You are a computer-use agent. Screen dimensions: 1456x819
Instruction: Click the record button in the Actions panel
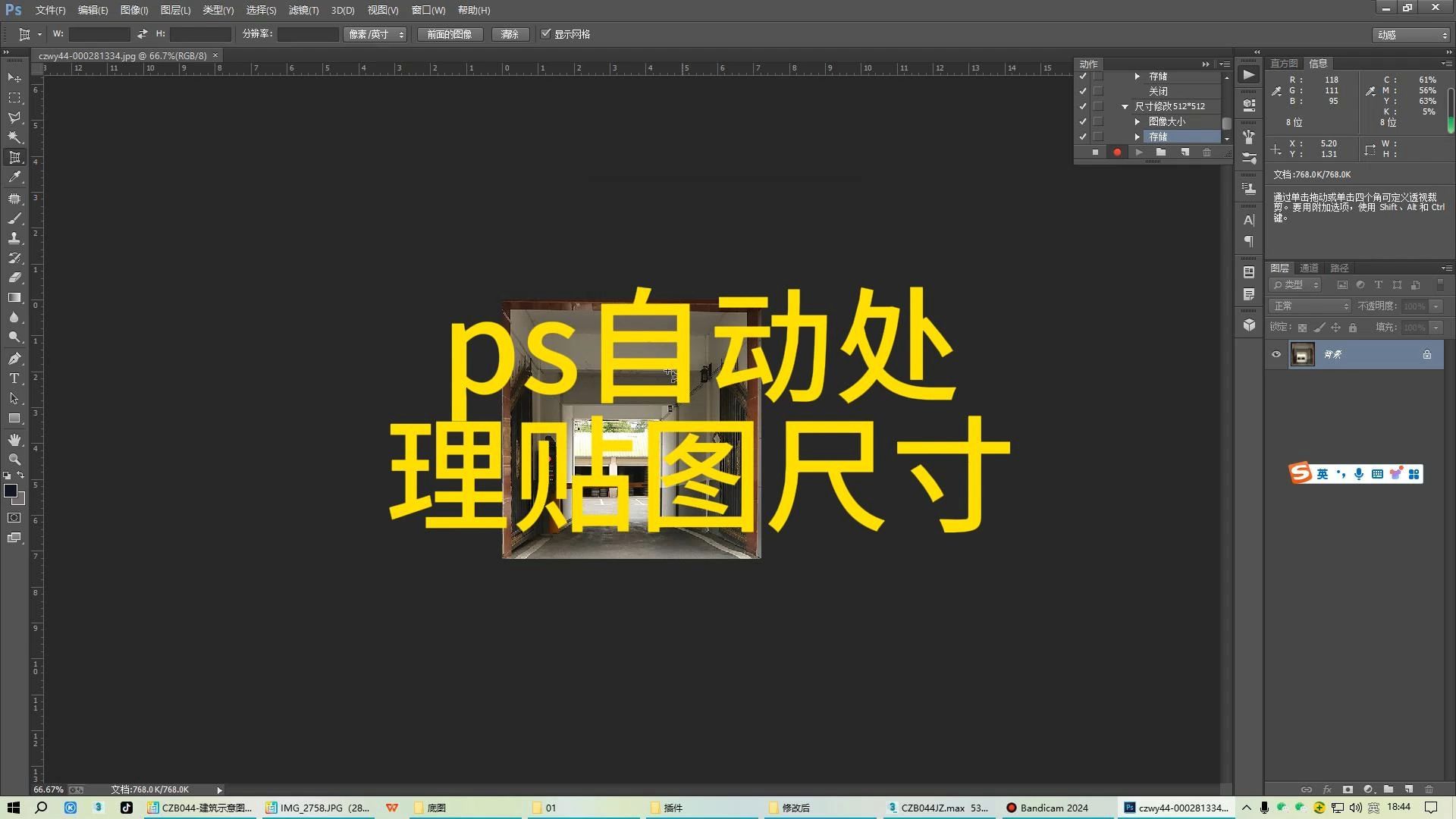pos(1117,152)
